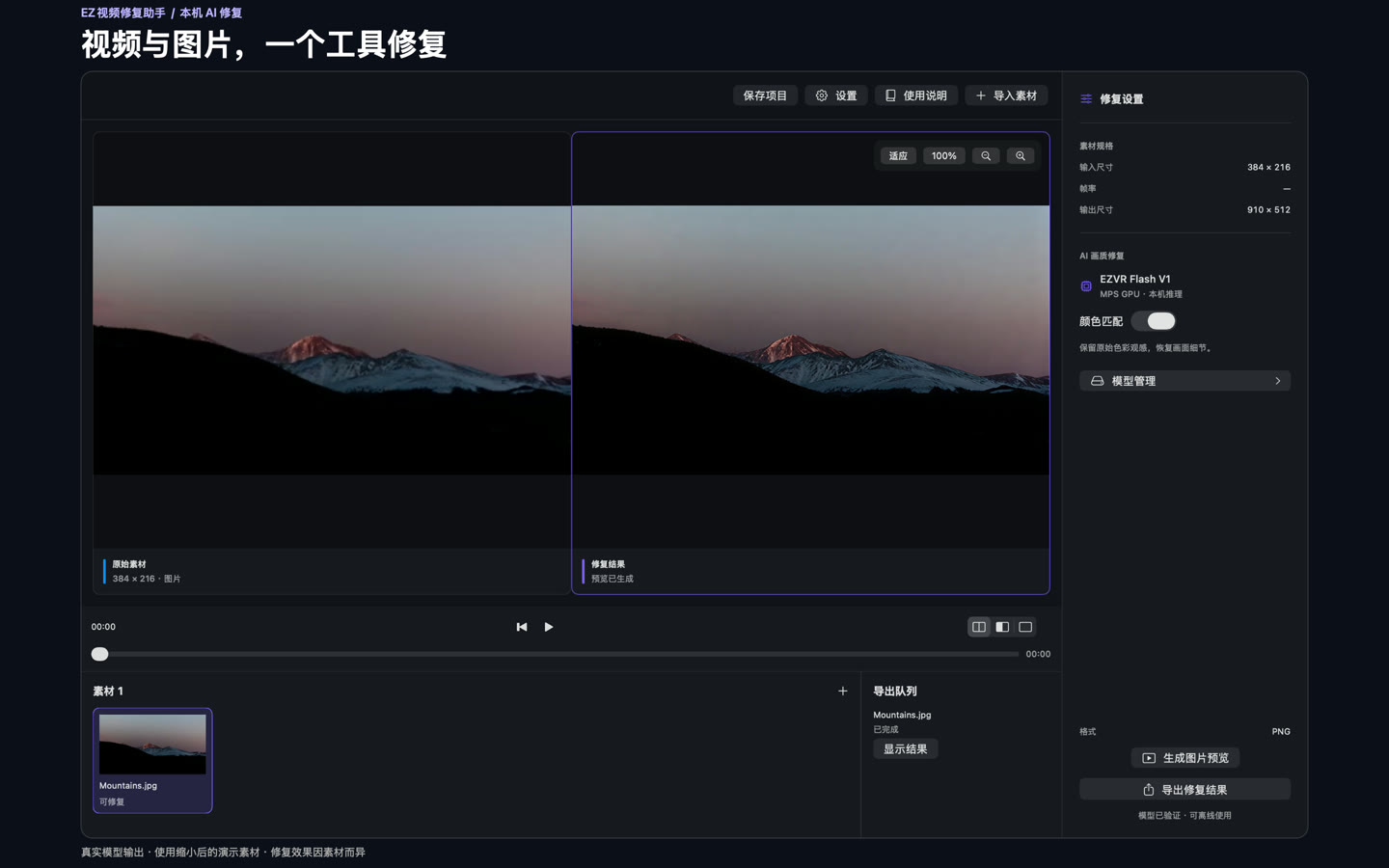This screenshot has width=1389, height=868.
Task: Click the 修复结果 preview image
Action: (x=810, y=339)
